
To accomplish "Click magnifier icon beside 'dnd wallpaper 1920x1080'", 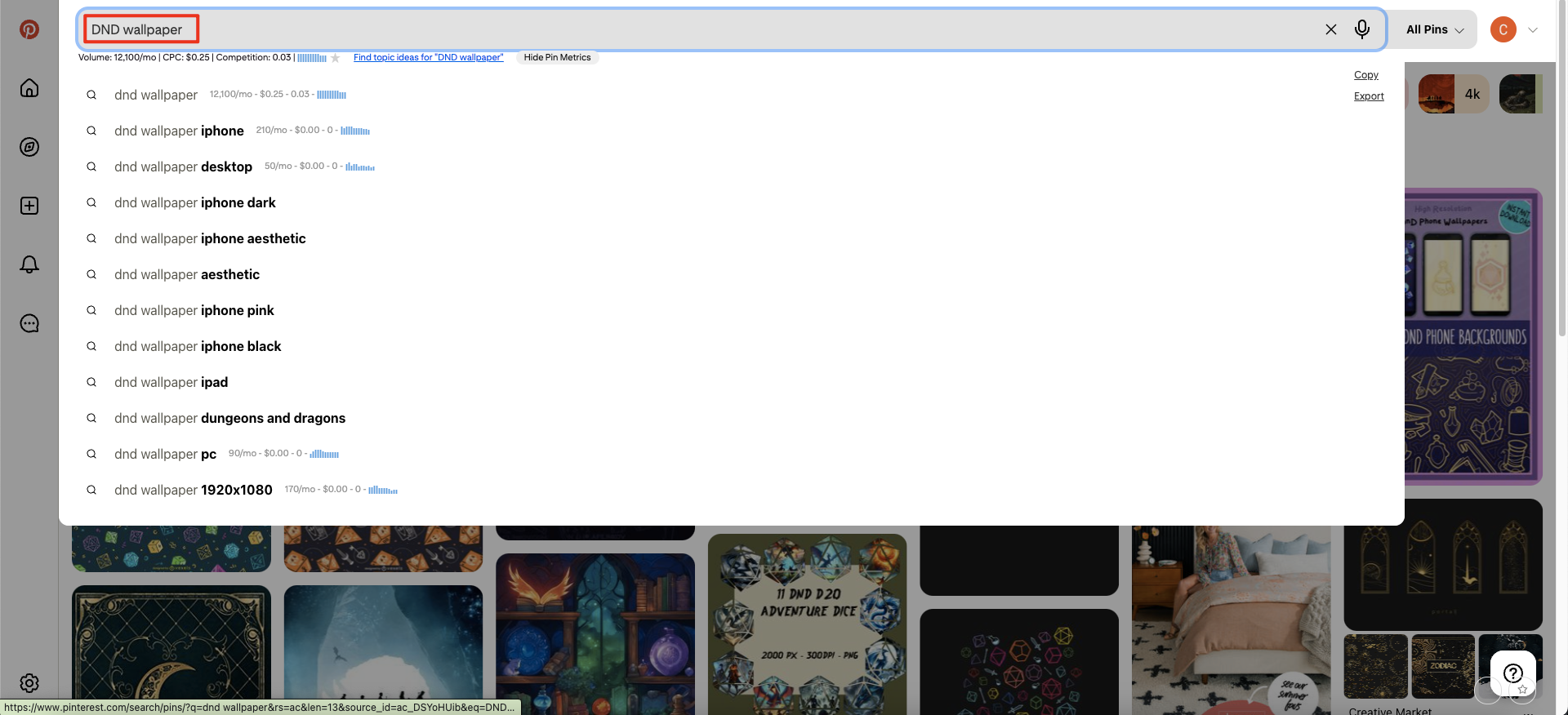I will point(91,490).
